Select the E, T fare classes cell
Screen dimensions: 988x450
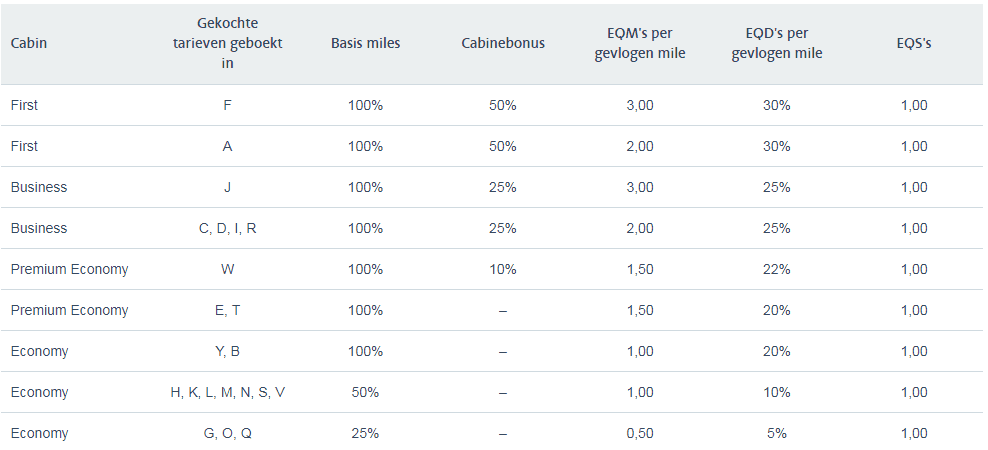point(228,310)
